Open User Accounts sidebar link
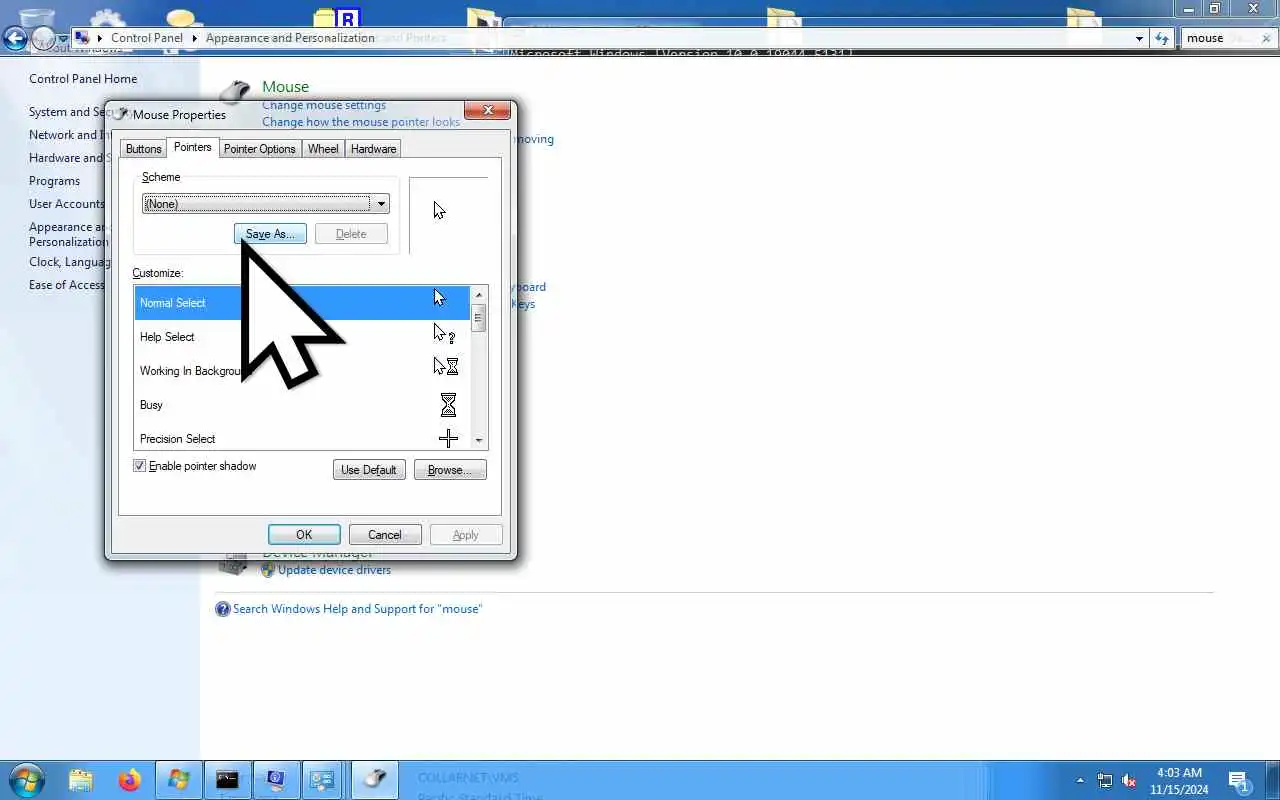 coord(66,203)
